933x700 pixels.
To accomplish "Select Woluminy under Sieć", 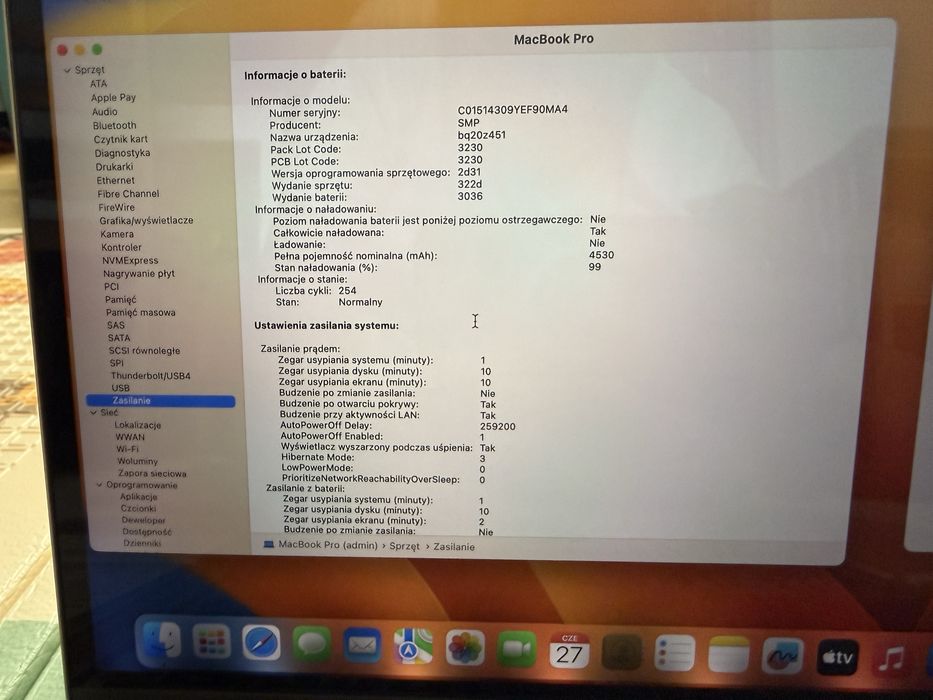I will pyautogui.click(x=137, y=461).
